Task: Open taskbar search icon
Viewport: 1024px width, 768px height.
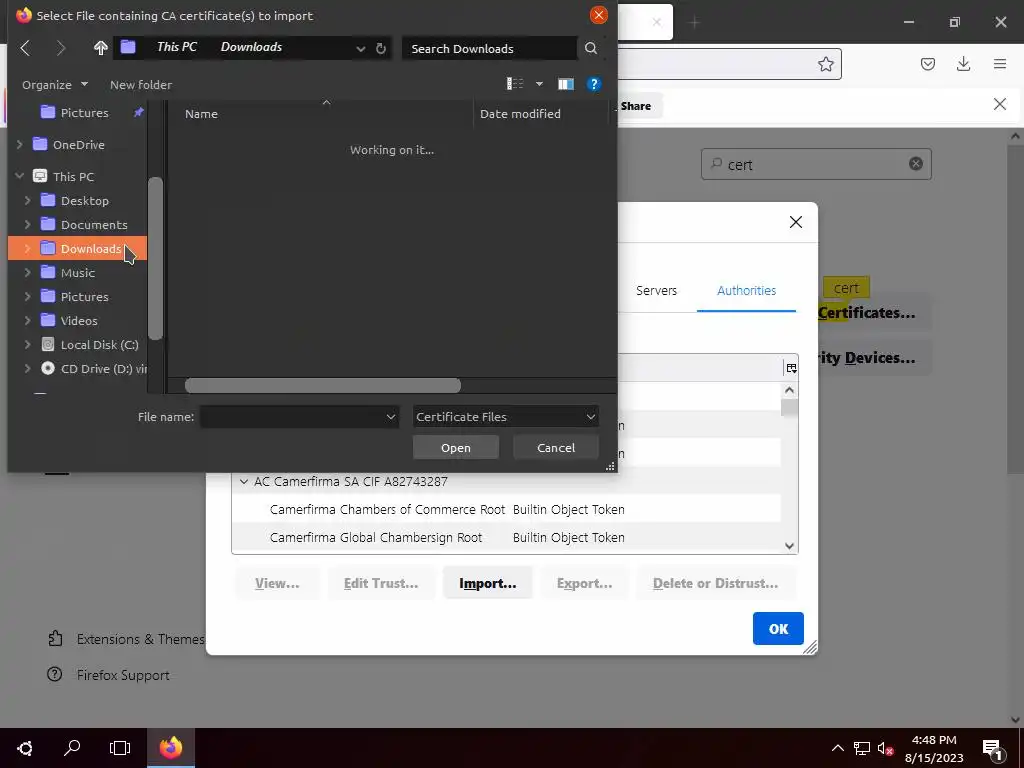Action: 72,748
